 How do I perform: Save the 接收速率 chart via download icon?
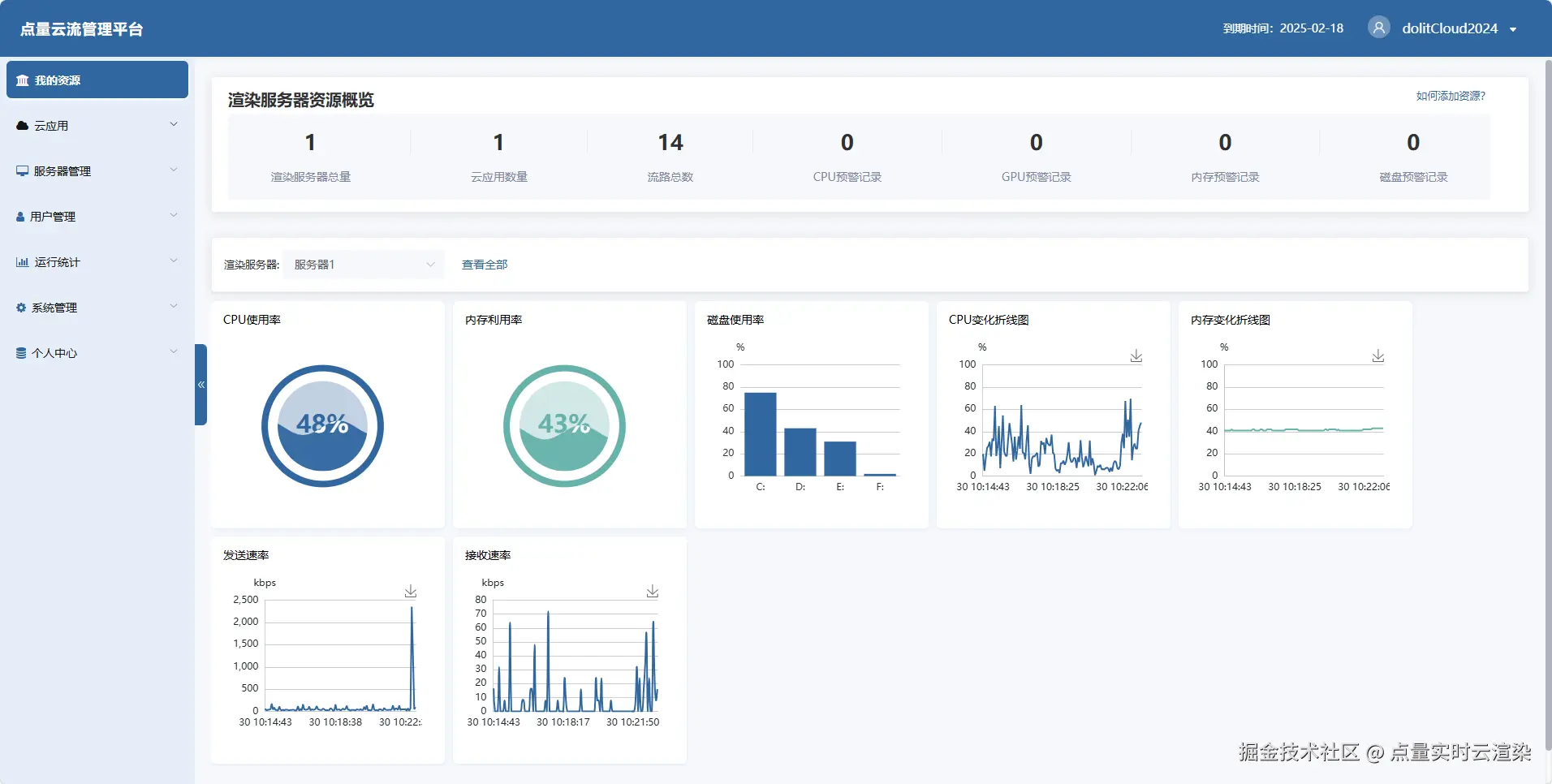653,592
